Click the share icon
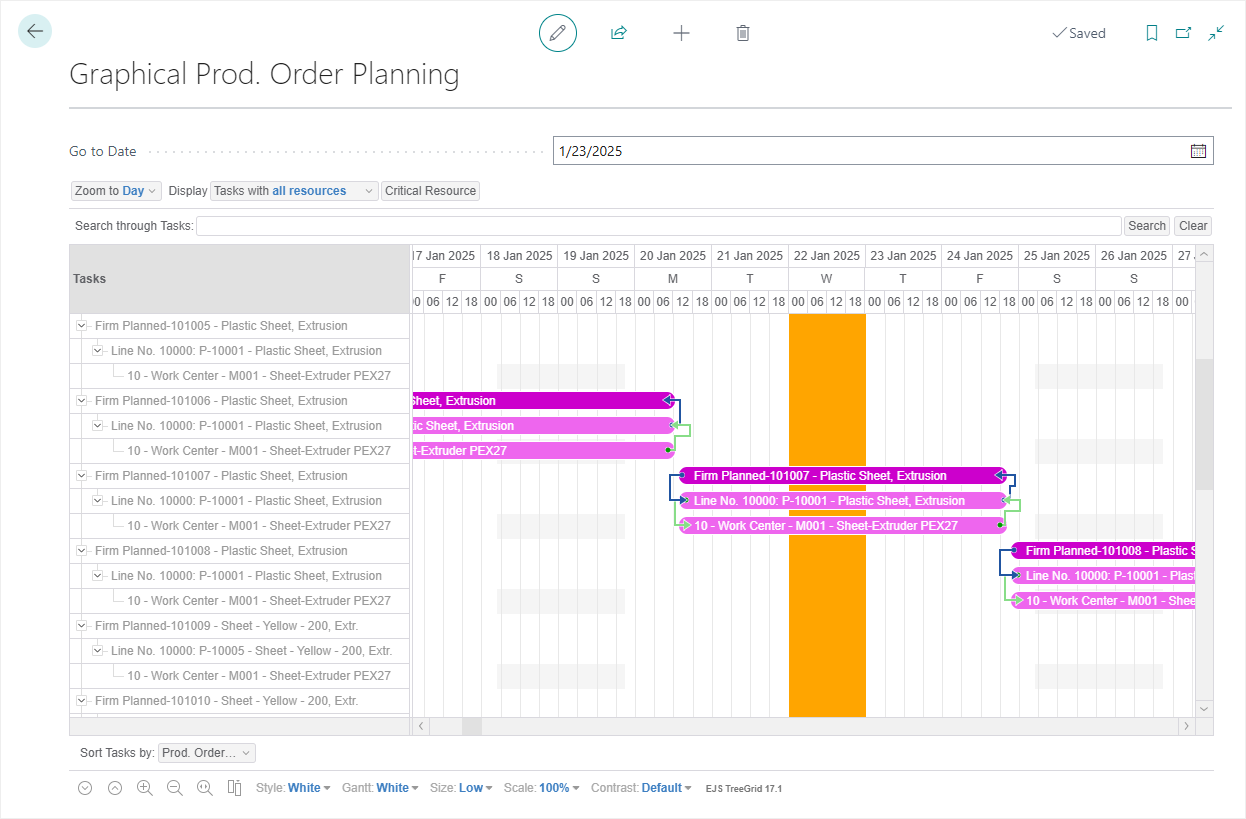1246x819 pixels. (x=619, y=33)
